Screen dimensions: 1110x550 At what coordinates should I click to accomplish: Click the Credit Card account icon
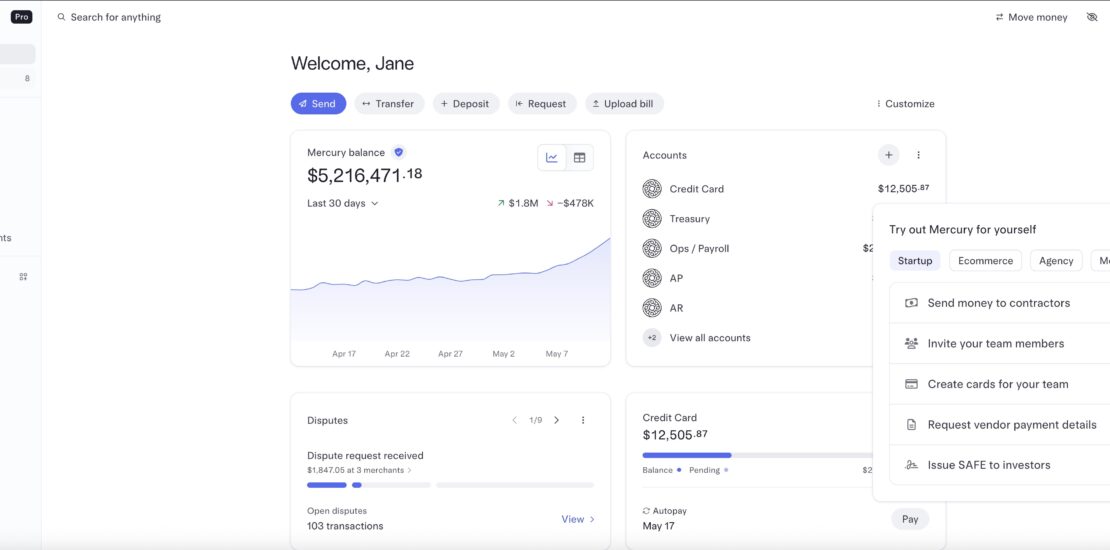(x=652, y=189)
